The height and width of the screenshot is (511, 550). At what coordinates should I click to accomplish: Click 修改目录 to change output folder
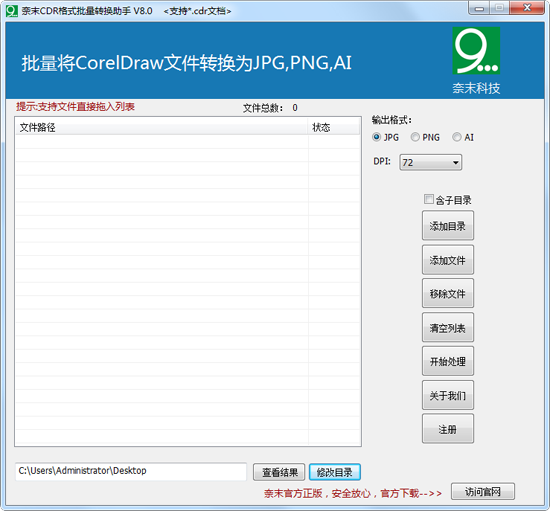pos(335,472)
